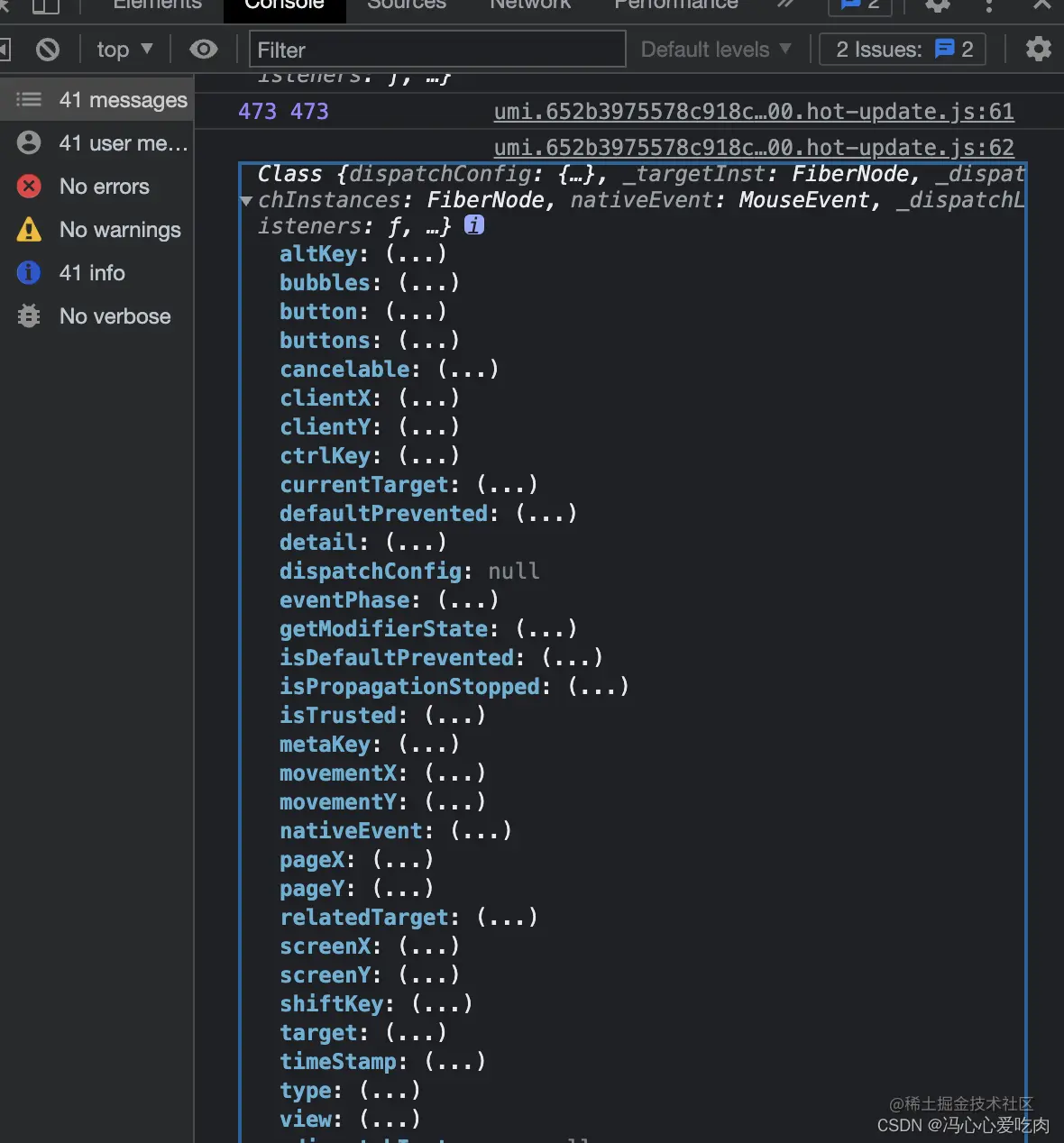Click the console Filter input field
The height and width of the screenshot is (1143, 1064).
(437, 50)
